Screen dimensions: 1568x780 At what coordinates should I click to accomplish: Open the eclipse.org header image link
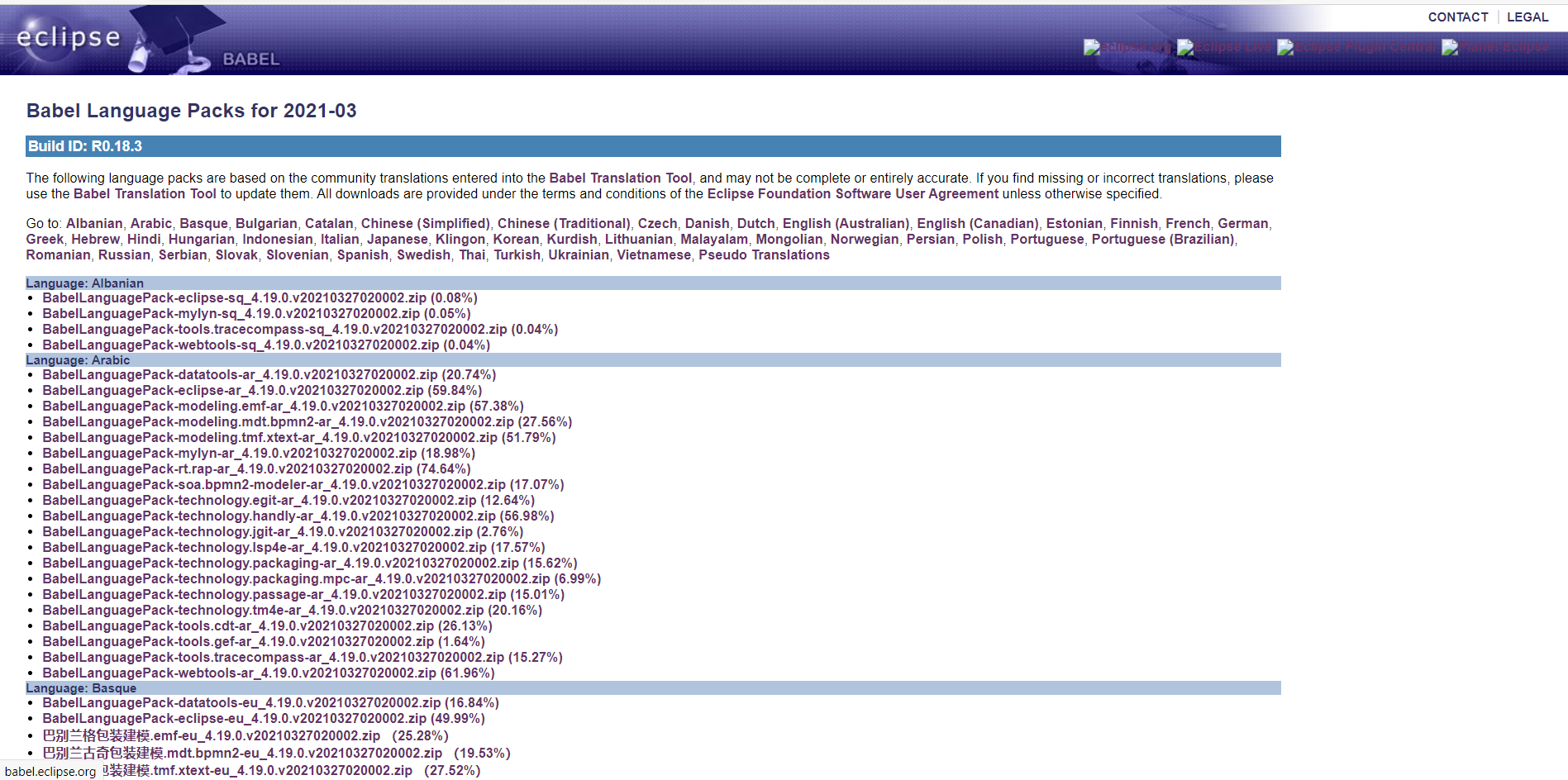tap(1128, 47)
